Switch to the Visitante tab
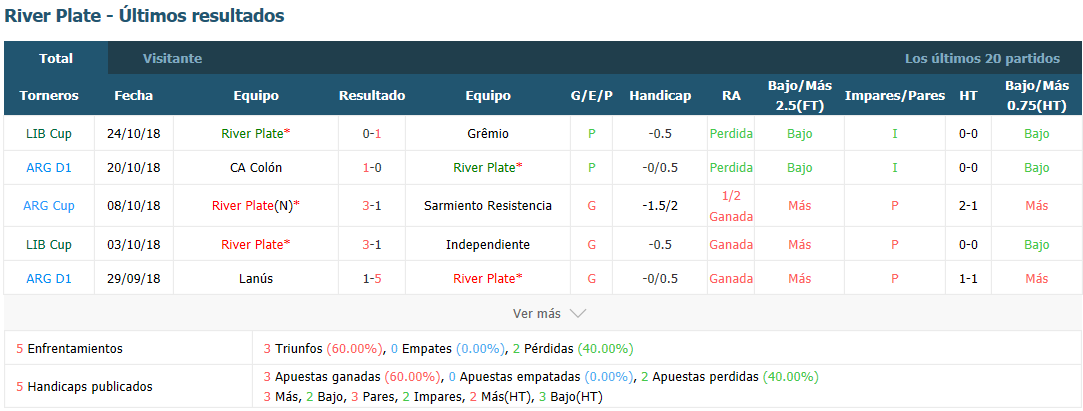1083x411 pixels. point(173,59)
